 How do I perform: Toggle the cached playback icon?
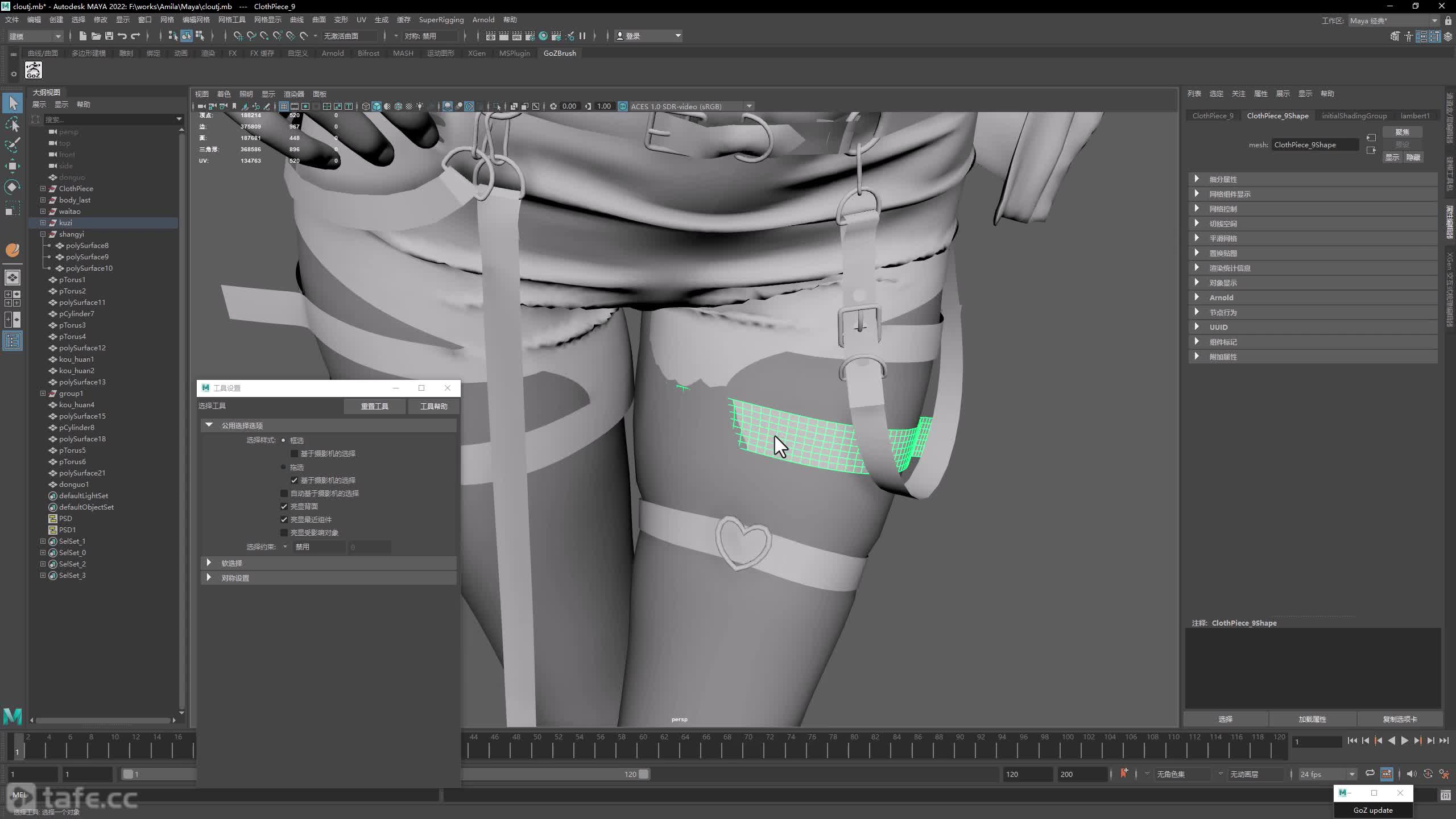coord(1387,773)
